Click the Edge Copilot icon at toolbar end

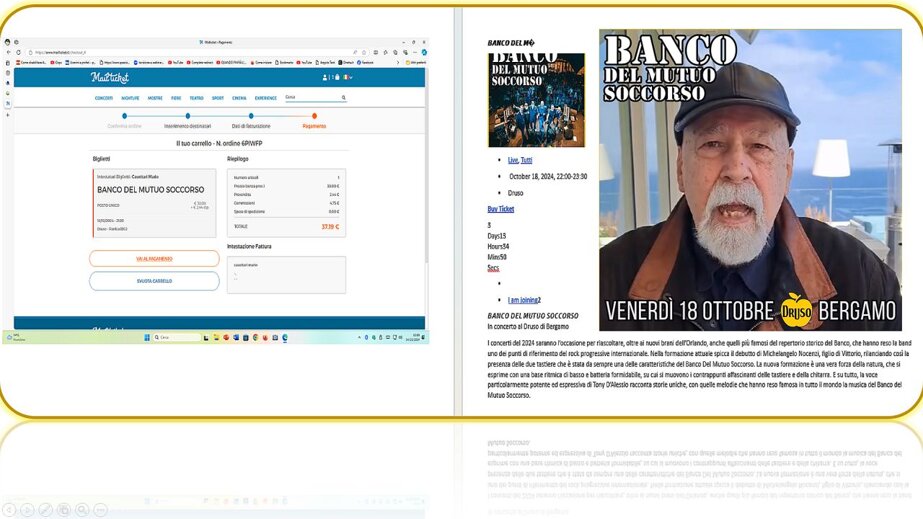click(424, 52)
